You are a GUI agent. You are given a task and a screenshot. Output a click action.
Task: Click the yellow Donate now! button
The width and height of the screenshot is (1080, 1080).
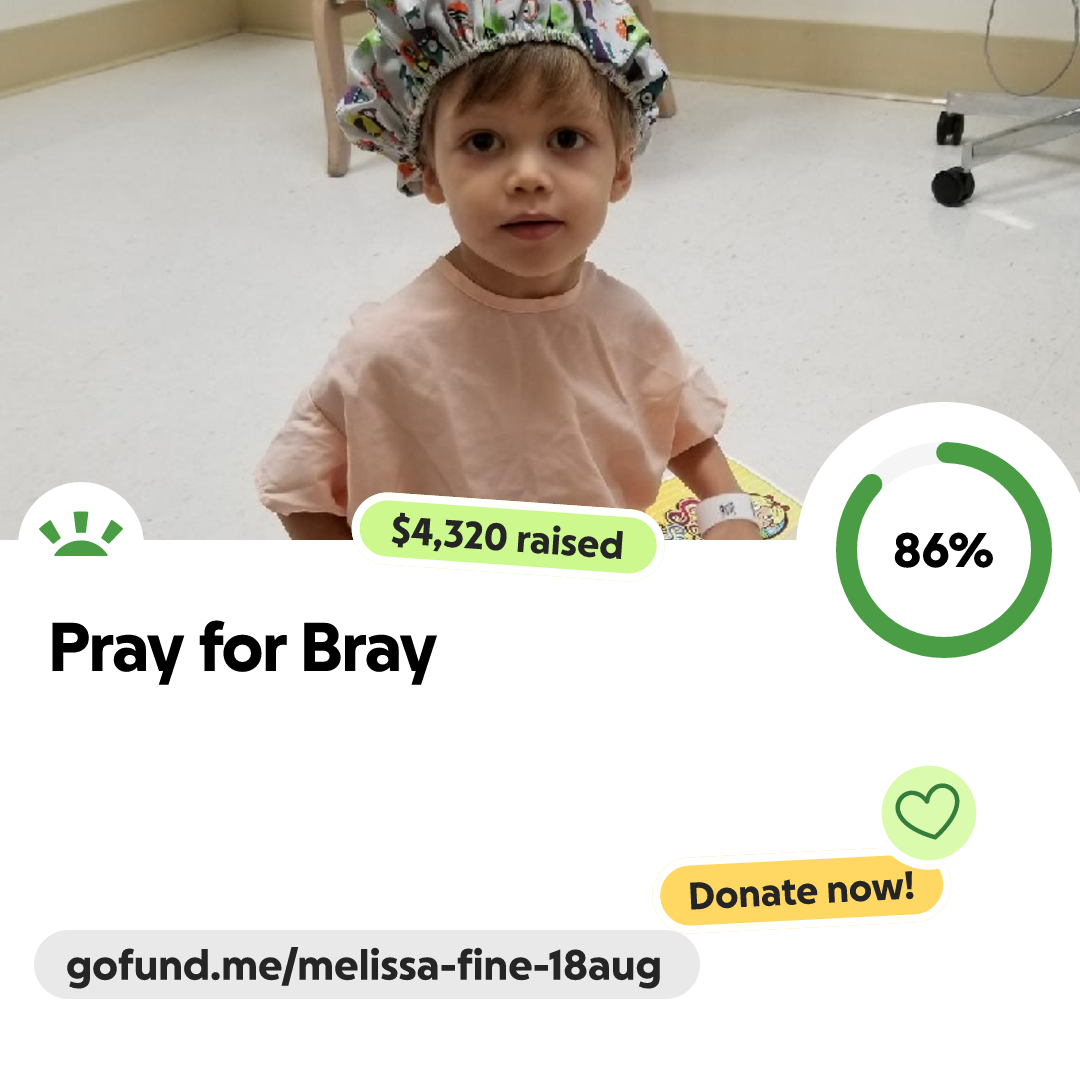(801, 891)
